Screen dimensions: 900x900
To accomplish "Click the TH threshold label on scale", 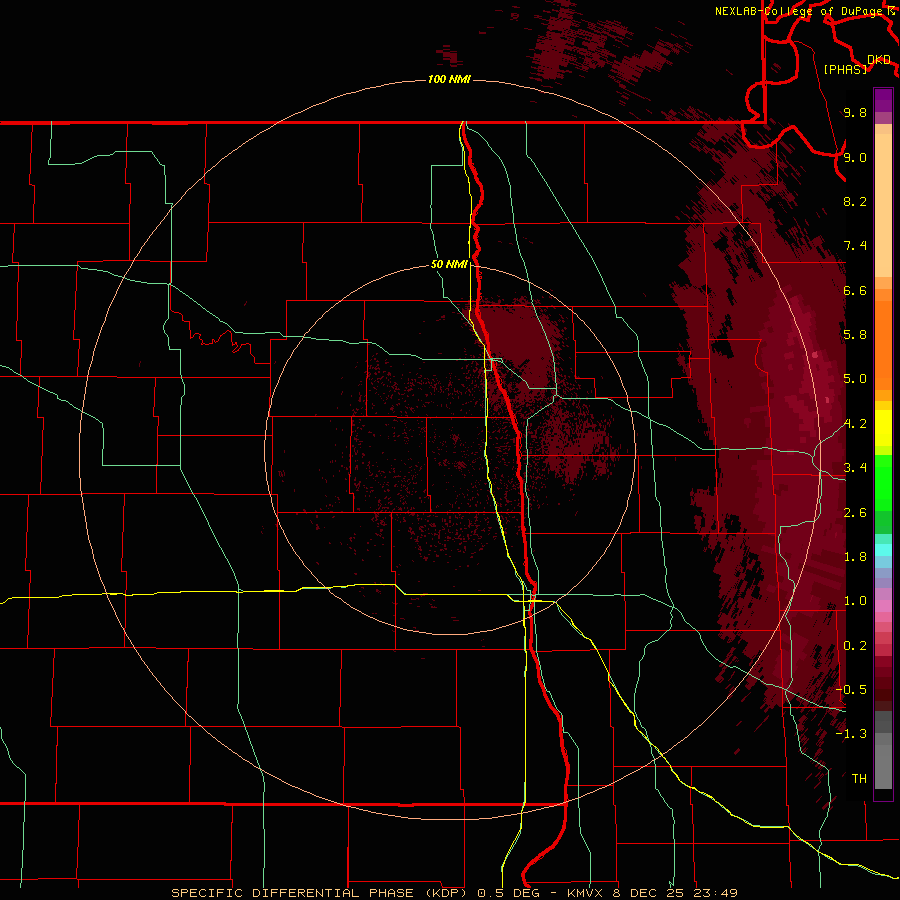I will point(859,779).
